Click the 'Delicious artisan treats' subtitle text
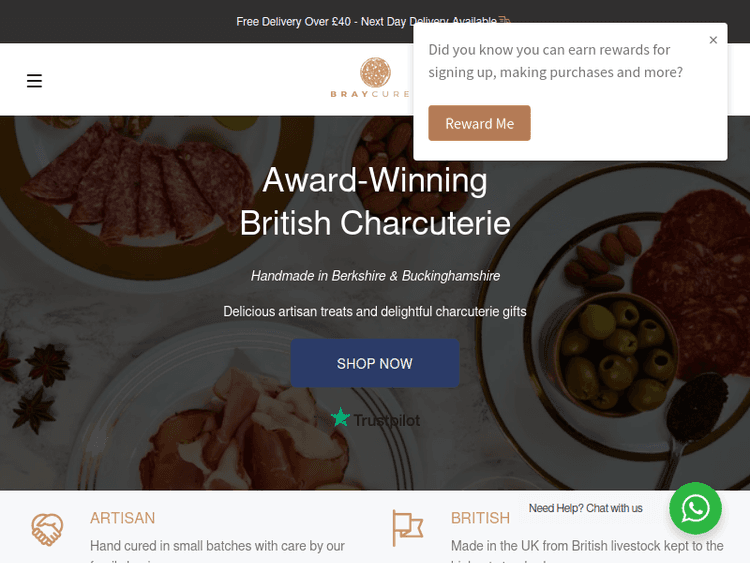The image size is (750, 563). 375,312
